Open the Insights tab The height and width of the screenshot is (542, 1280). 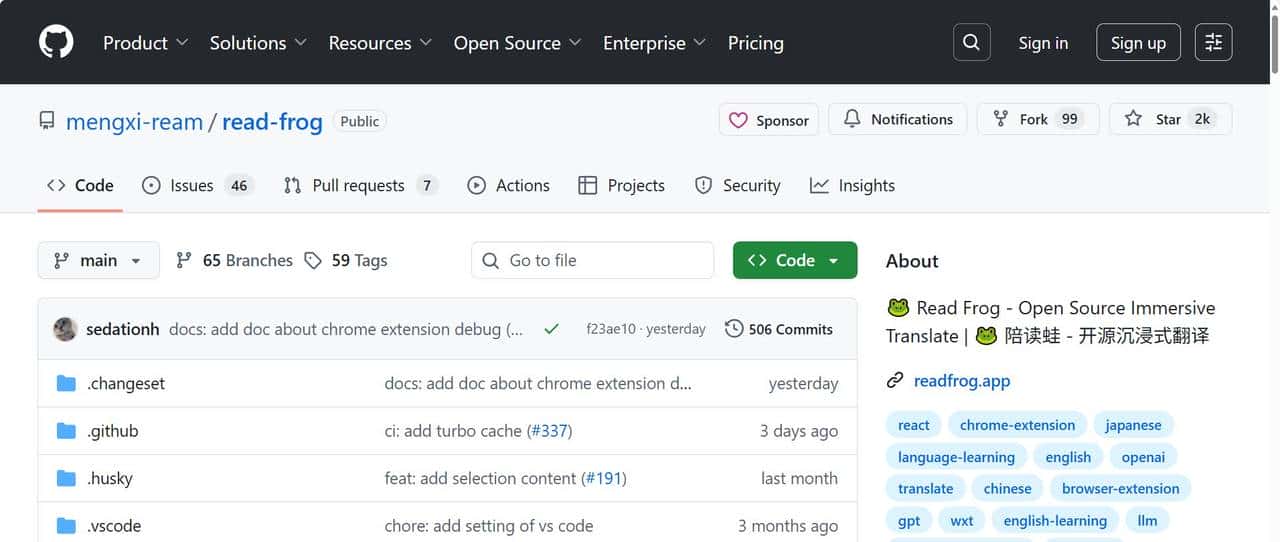point(852,186)
